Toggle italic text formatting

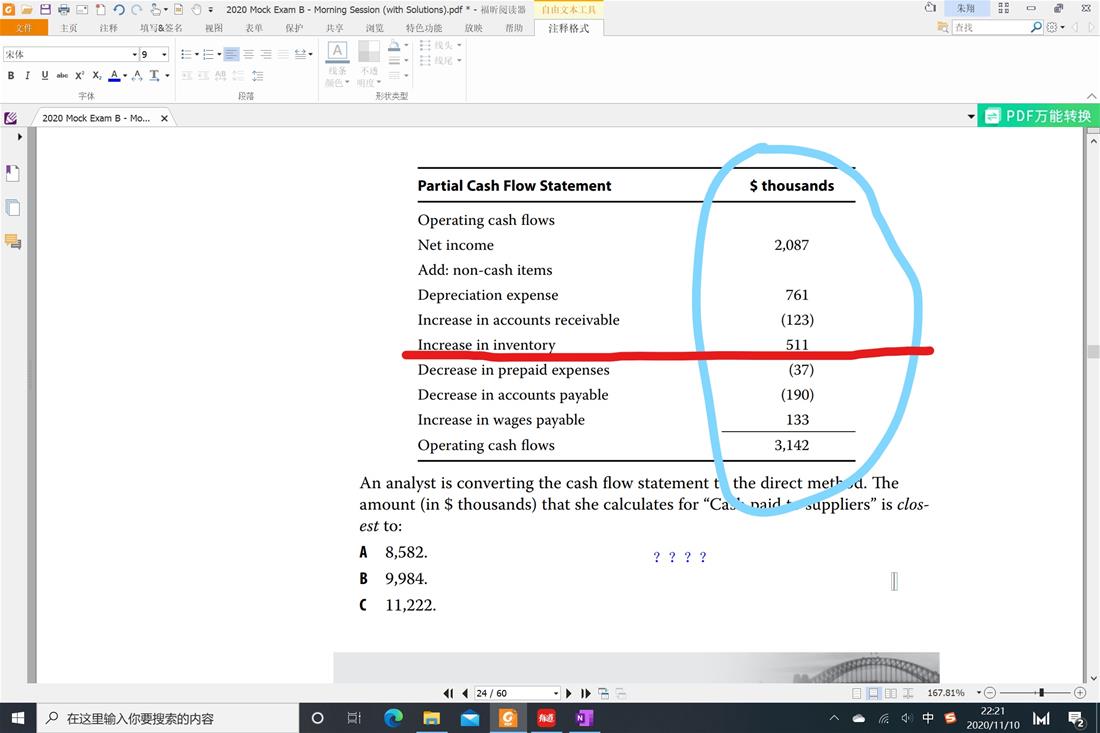[28, 76]
